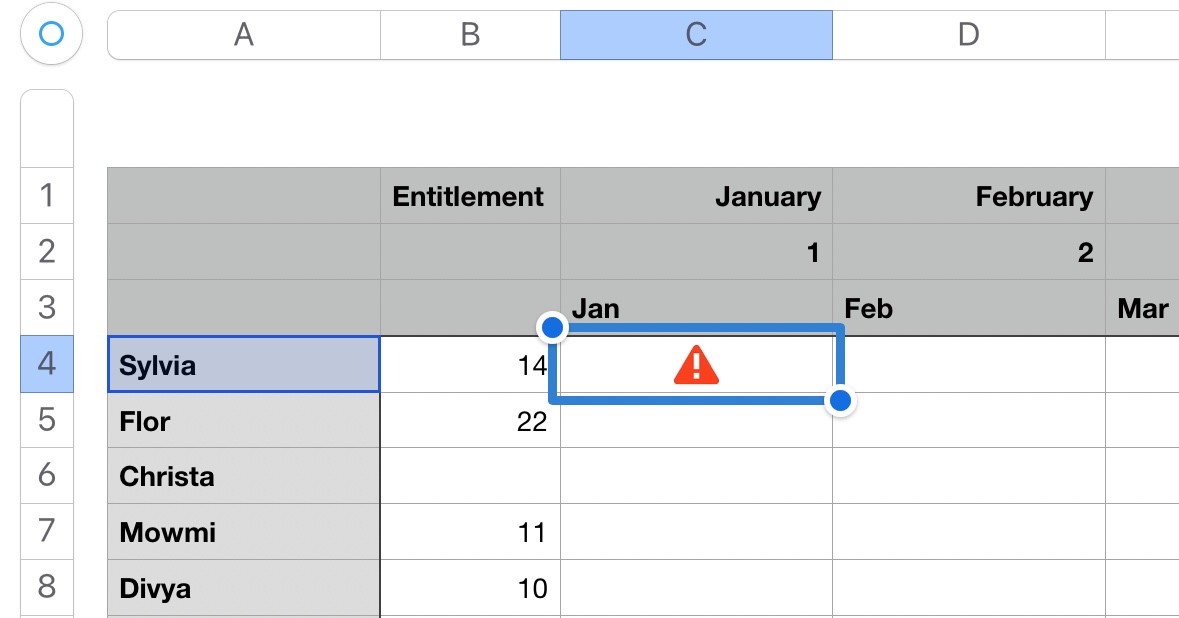Click the top-left selection drag handle
1179x618 pixels.
point(553,326)
